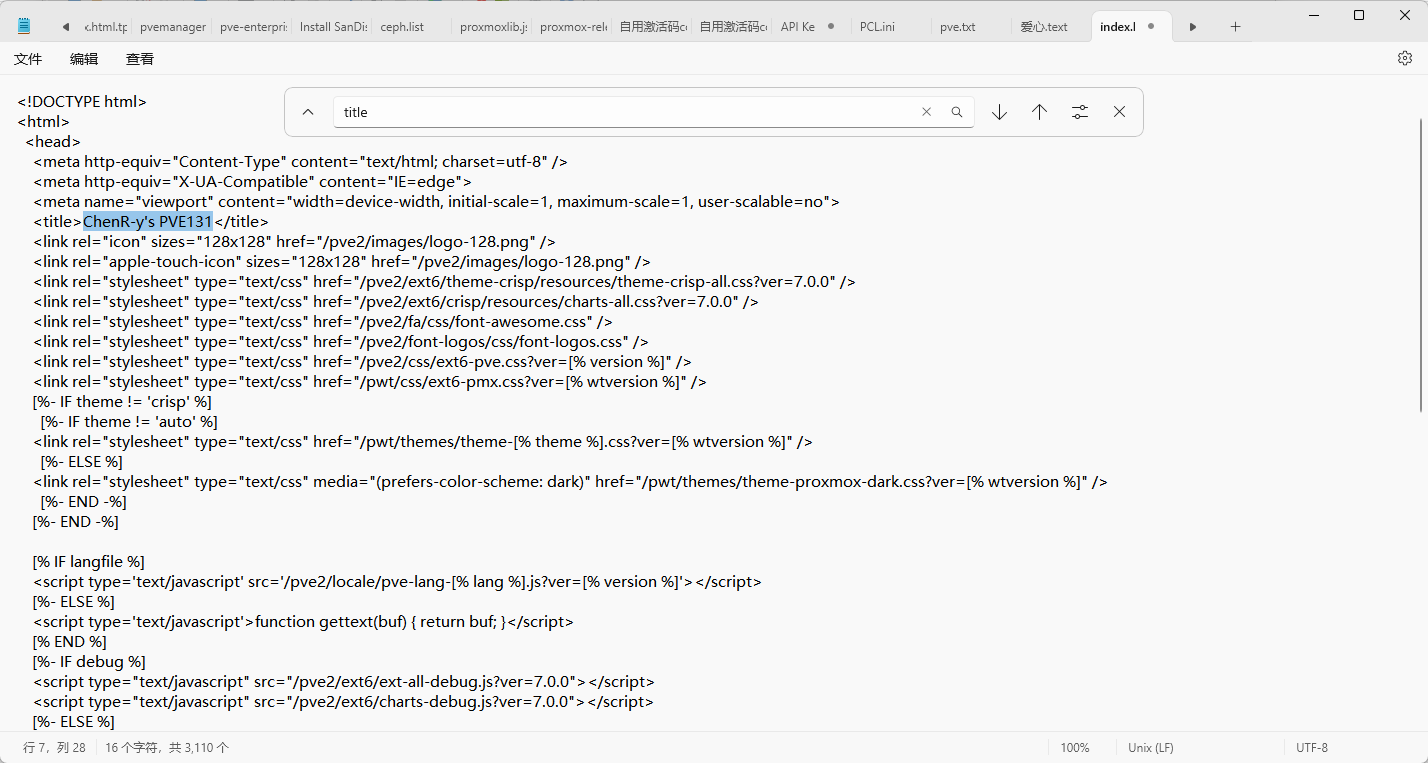Click the Notepad app icon in title bar

(x=24, y=26)
